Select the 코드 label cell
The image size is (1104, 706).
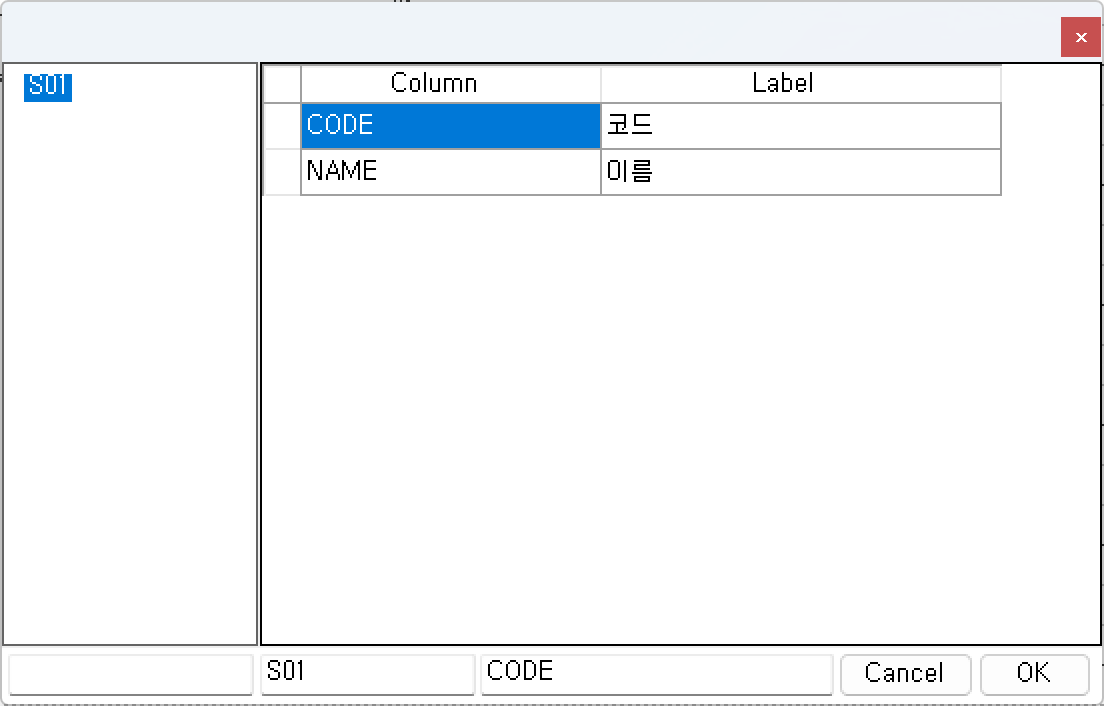point(800,126)
